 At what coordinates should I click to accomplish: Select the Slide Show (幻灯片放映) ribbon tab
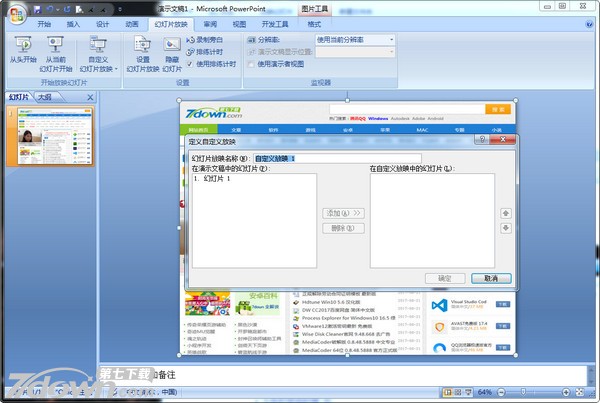pyautogui.click(x=171, y=24)
